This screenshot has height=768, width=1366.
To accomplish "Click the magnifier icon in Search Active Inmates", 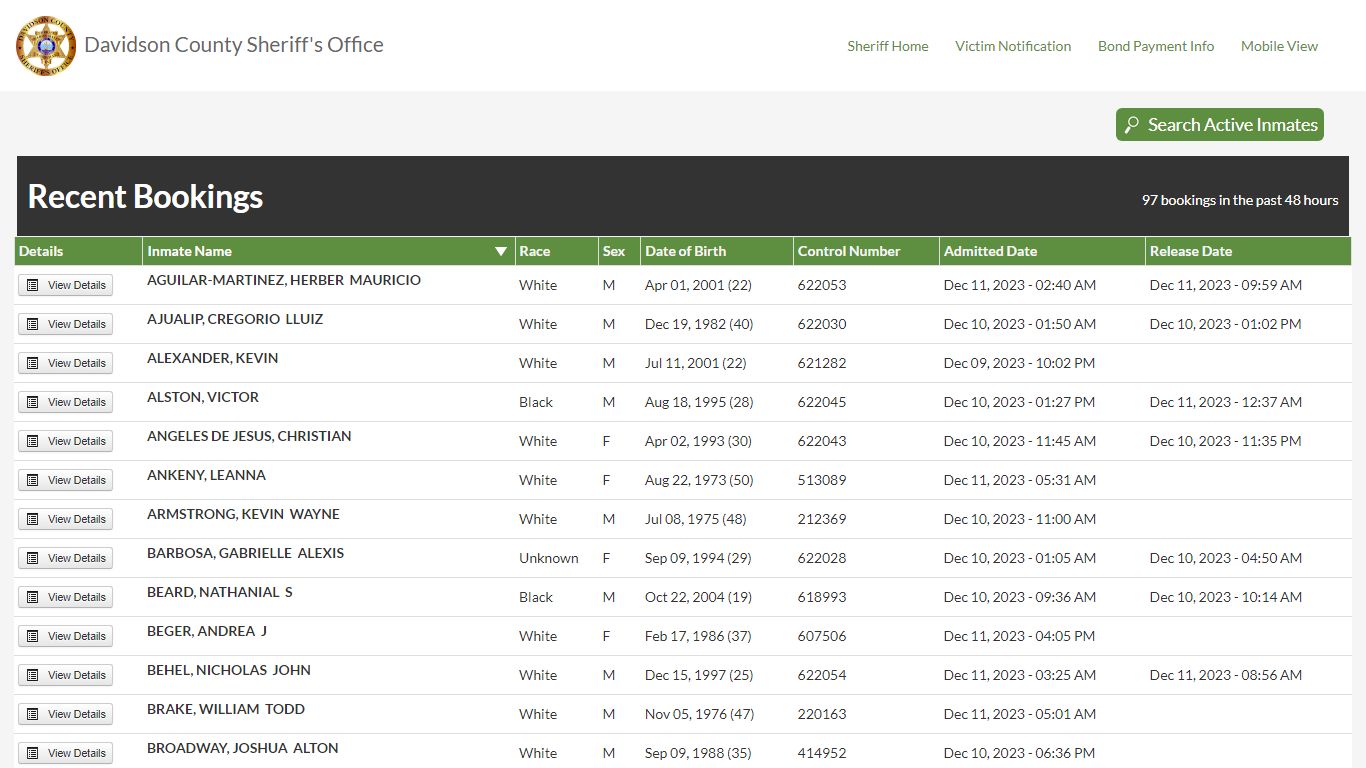I will point(1132,125).
